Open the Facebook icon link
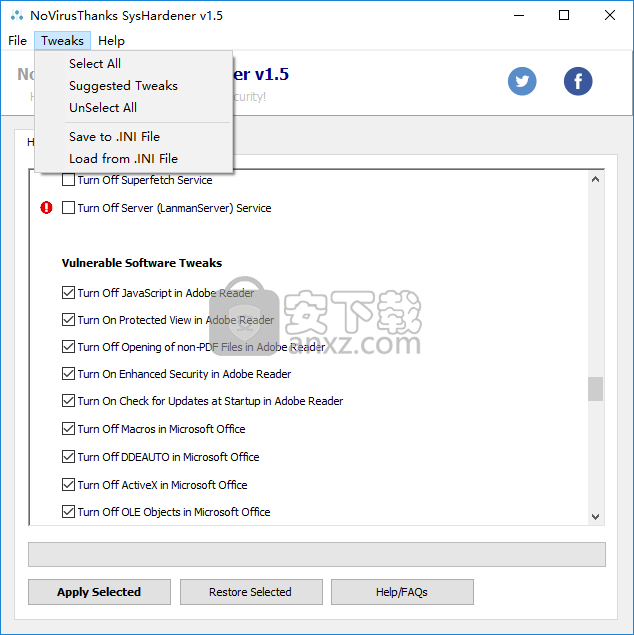The width and height of the screenshot is (634, 635). [578, 81]
